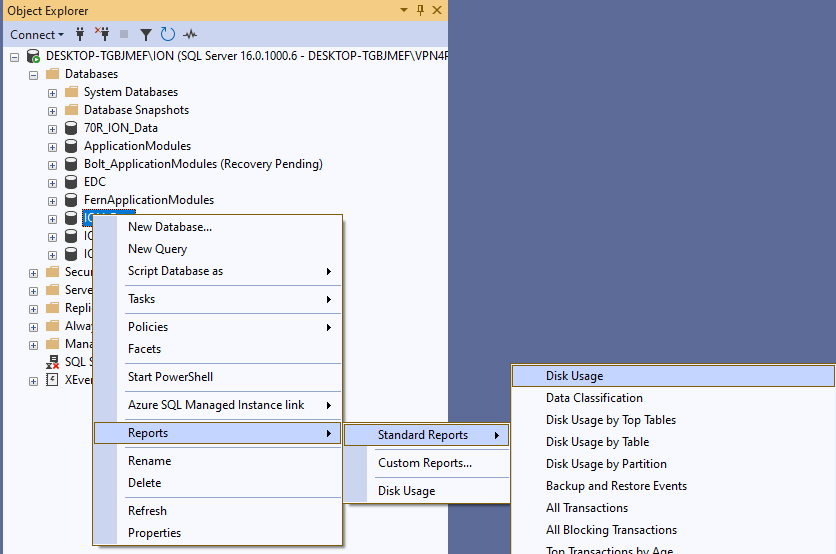This screenshot has width=836, height=554.
Task: Open Custom Reports... menu item
Action: click(427, 463)
